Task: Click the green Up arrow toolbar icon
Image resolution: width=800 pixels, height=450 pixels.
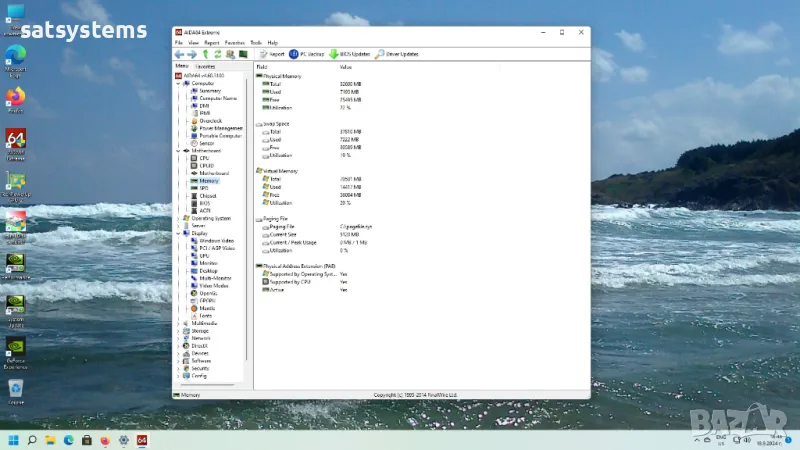Action: tap(205, 54)
